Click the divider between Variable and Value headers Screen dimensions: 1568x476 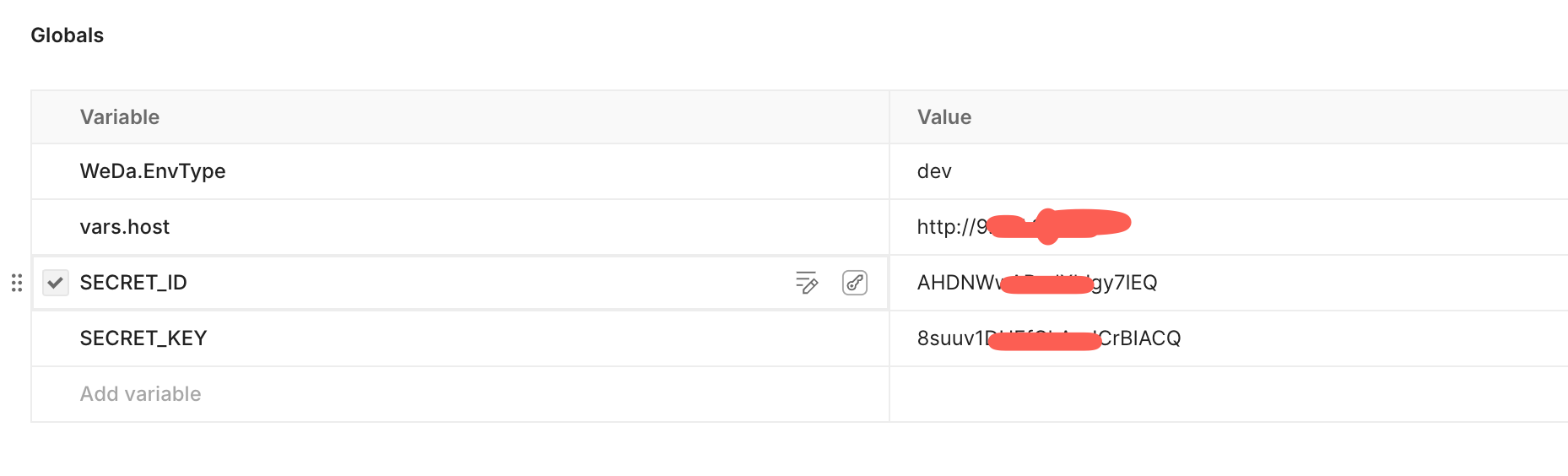pos(889,117)
